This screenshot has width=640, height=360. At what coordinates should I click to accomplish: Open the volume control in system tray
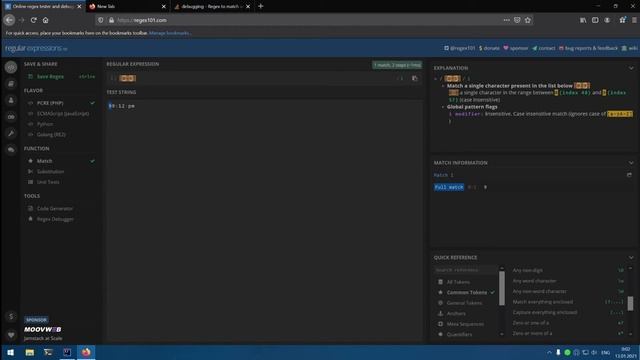point(594,352)
